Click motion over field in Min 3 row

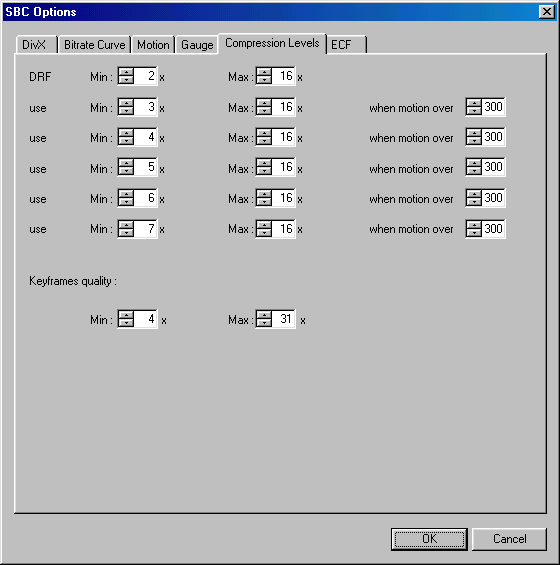(493, 107)
